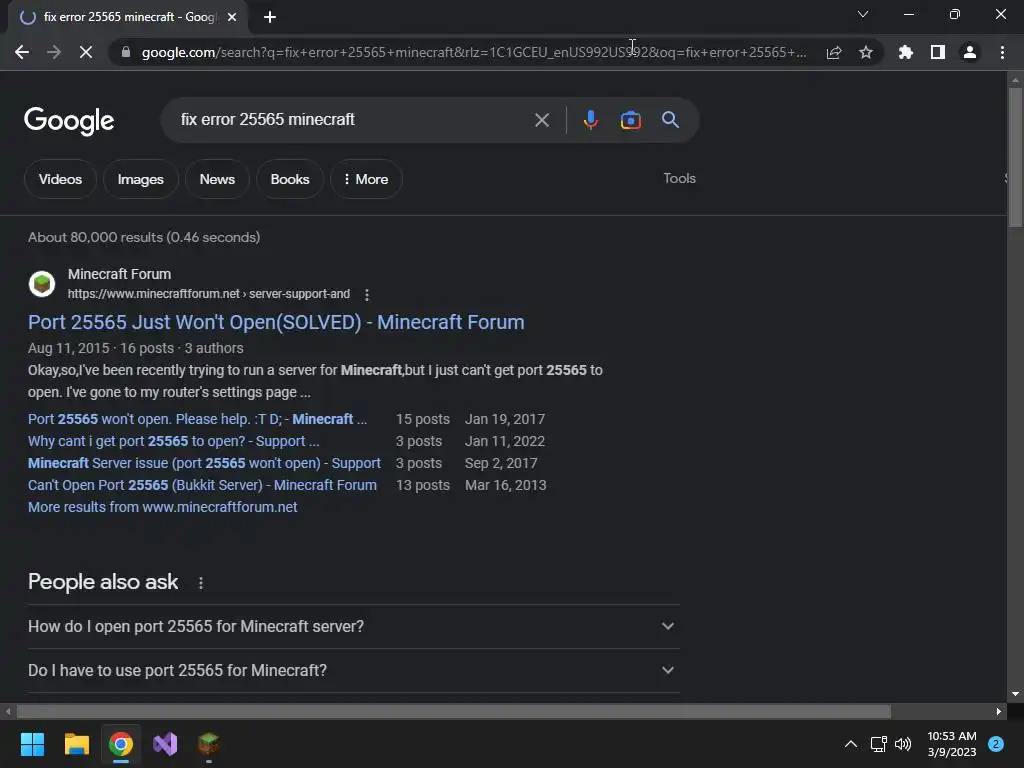The height and width of the screenshot is (768, 1024).
Task: Click 'More results from www.minecraftforum.net'
Action: tap(163, 507)
